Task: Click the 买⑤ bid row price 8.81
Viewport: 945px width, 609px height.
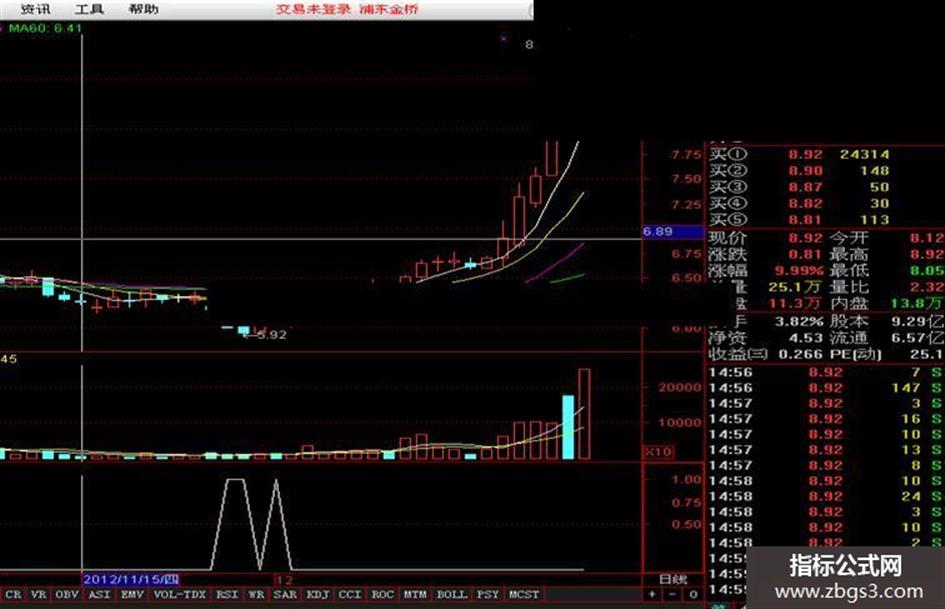Action: (806, 220)
